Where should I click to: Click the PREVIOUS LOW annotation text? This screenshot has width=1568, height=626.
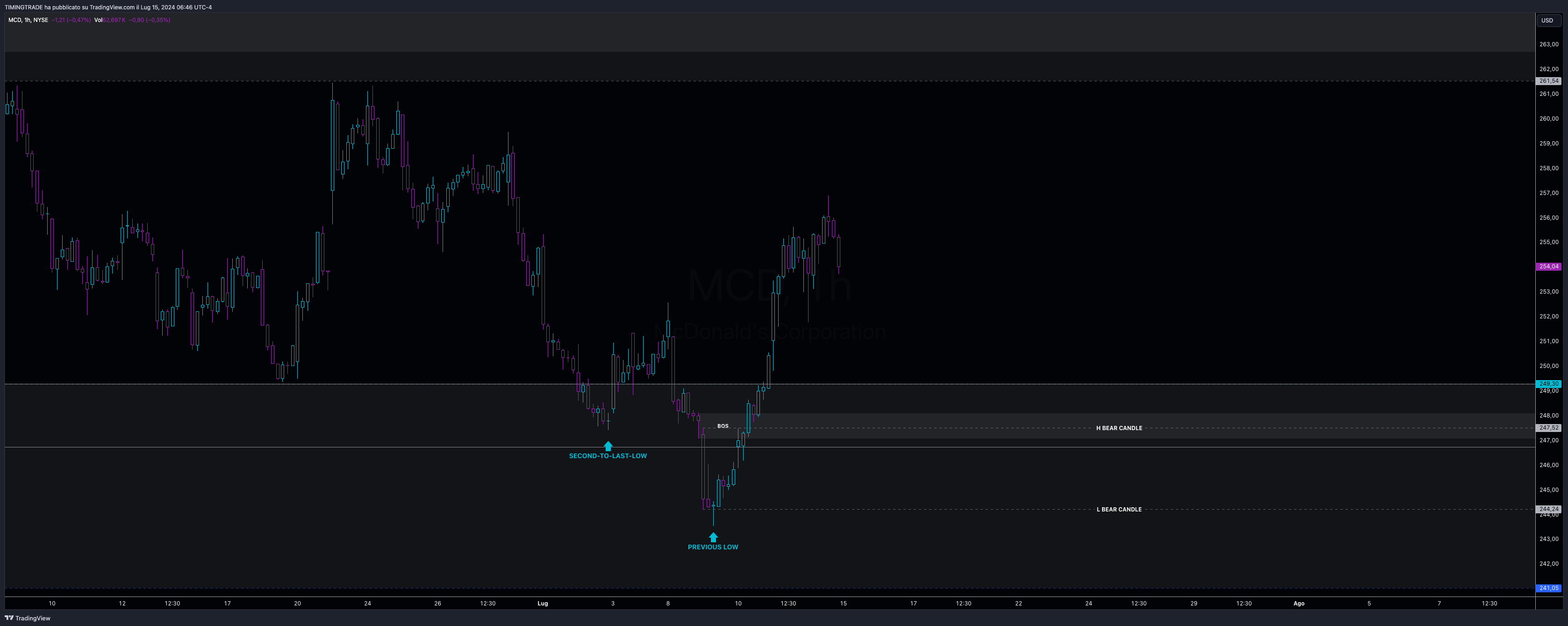pos(713,547)
